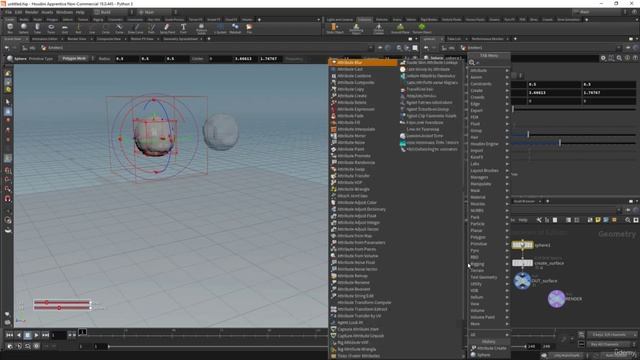The height and width of the screenshot is (360, 640).
Task: Select the OUT_surface null node
Action: pos(522,281)
